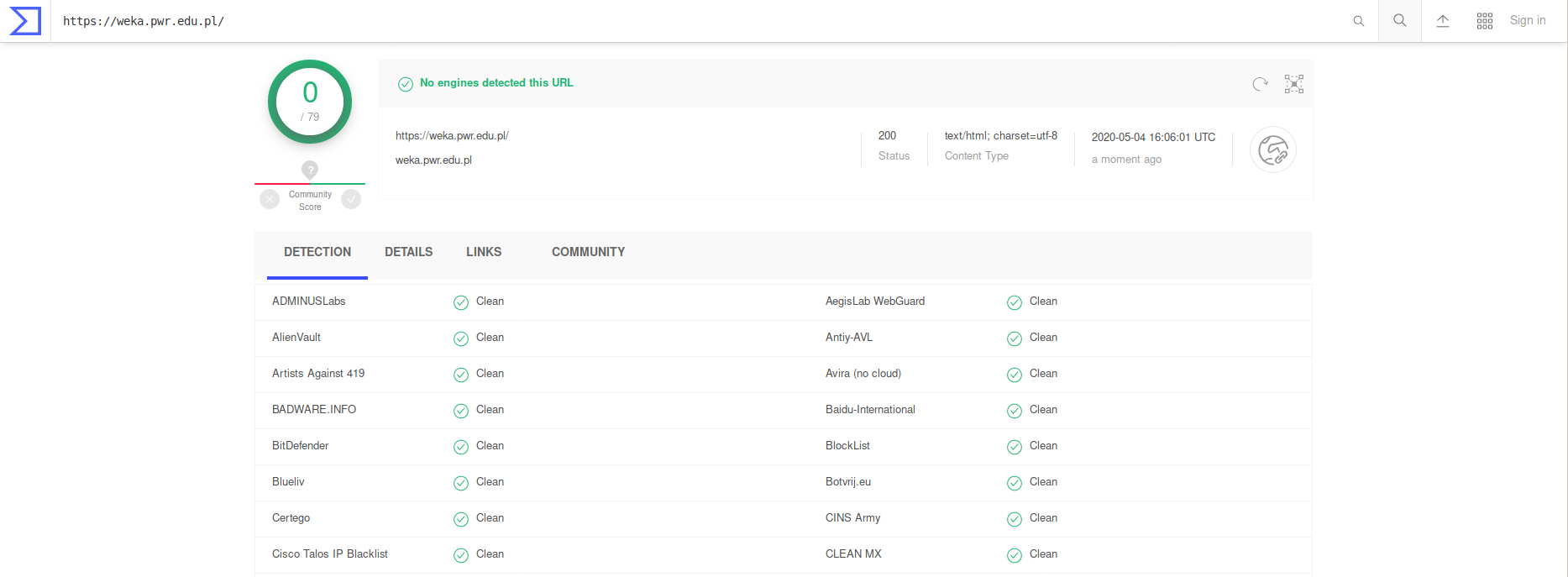The width and height of the screenshot is (1568, 577).
Task: Select the DETECTION tab
Action: 317,252
